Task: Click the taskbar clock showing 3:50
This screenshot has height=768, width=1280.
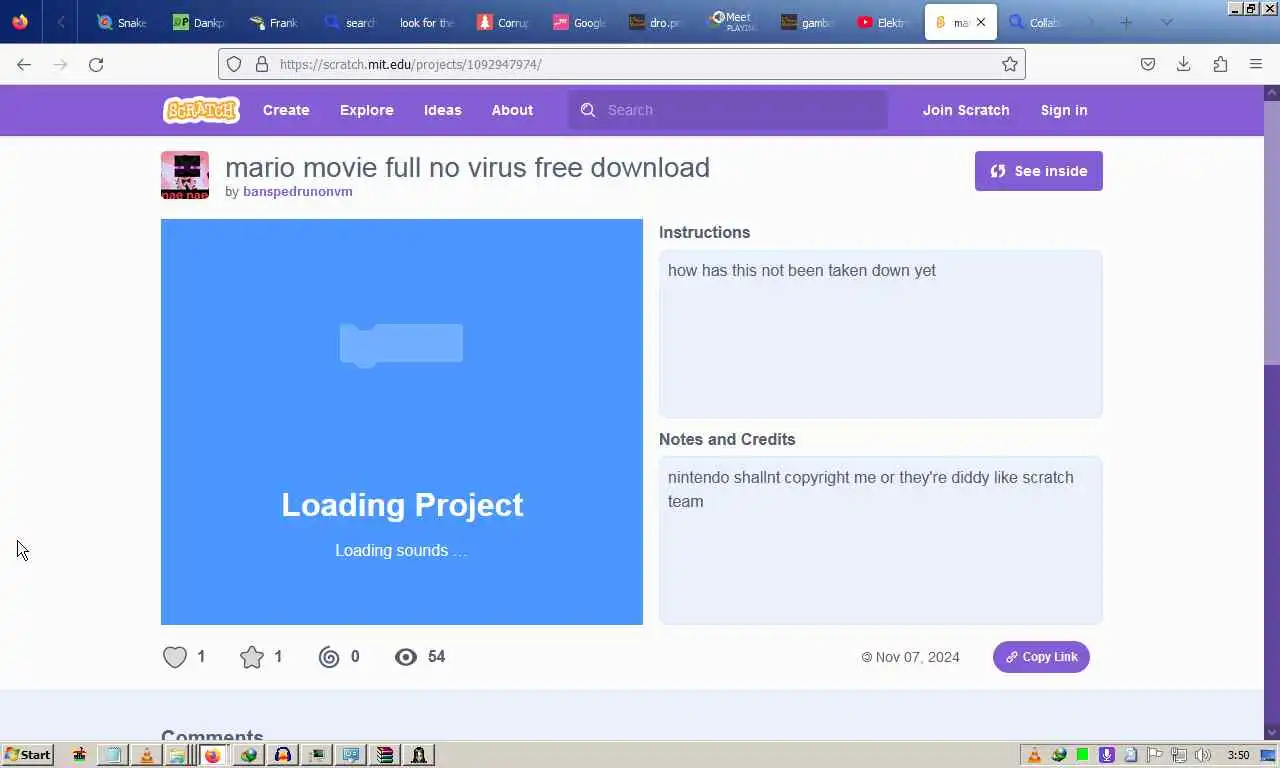Action: (x=1238, y=755)
